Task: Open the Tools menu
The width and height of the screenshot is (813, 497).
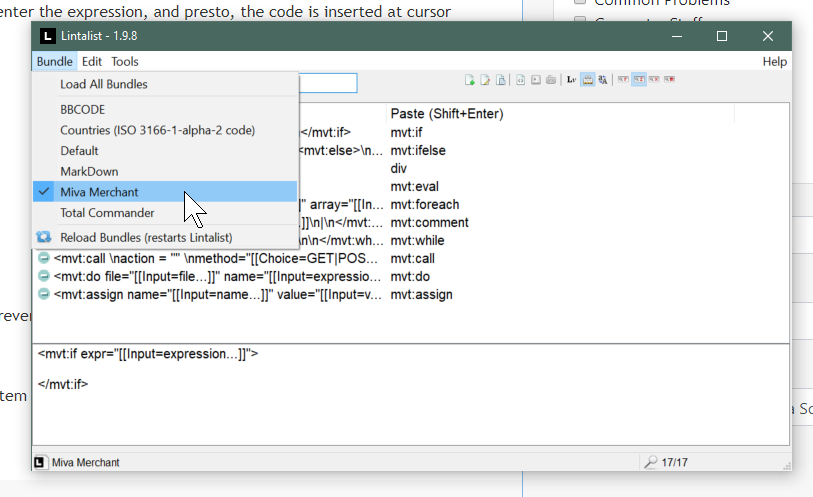Action: [125, 62]
